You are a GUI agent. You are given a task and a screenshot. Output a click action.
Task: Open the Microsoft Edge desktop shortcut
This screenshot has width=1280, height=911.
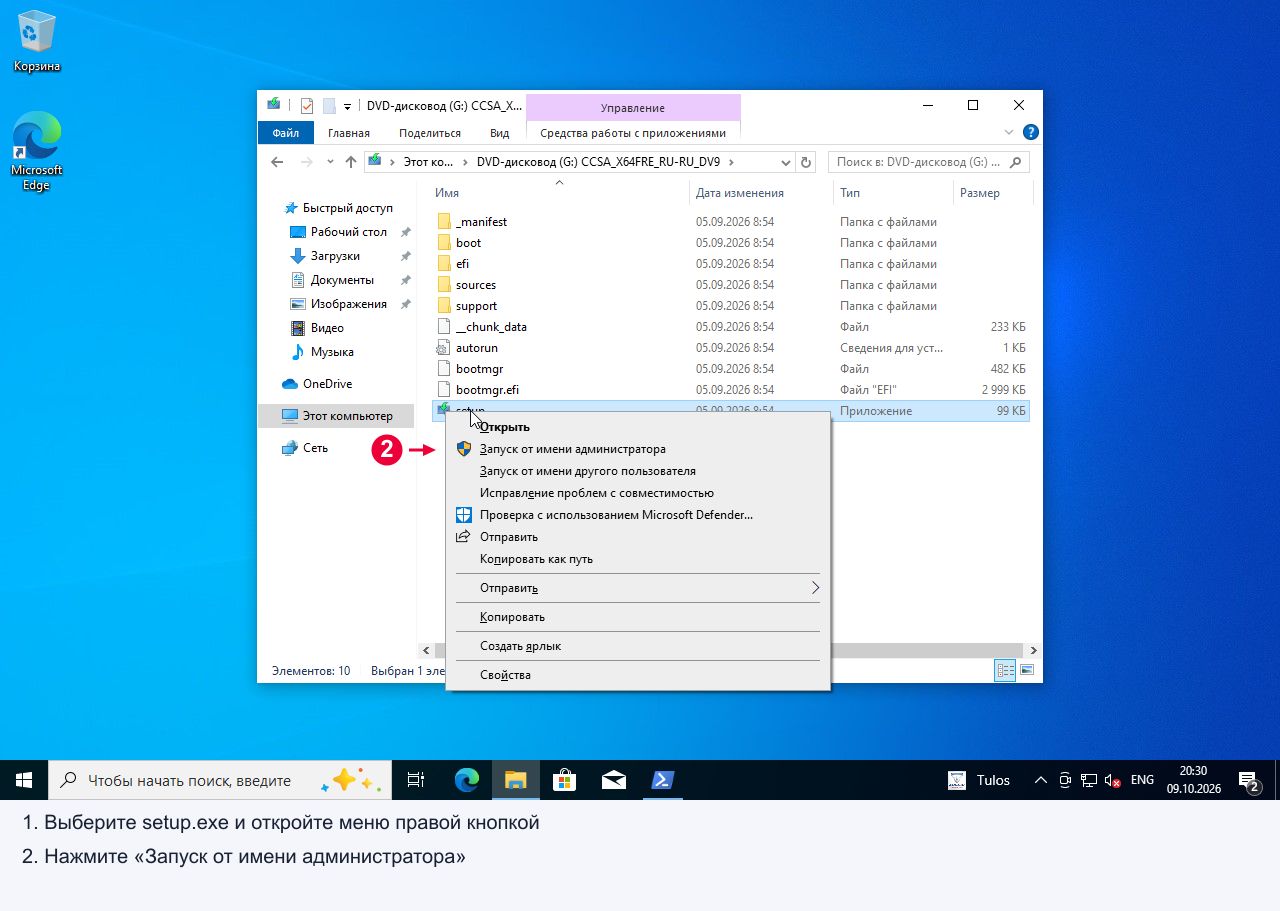[37, 150]
